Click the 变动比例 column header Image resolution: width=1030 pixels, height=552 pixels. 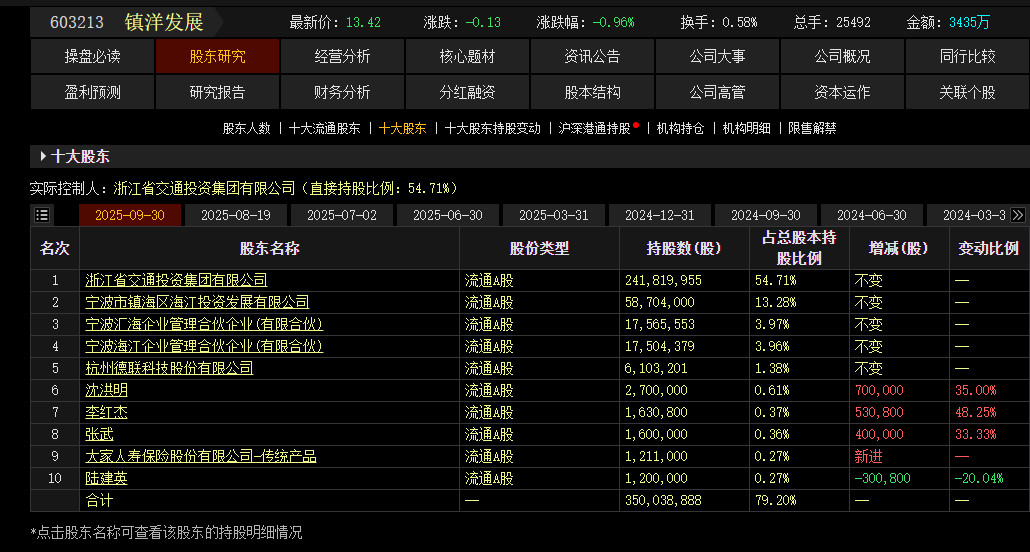point(988,249)
